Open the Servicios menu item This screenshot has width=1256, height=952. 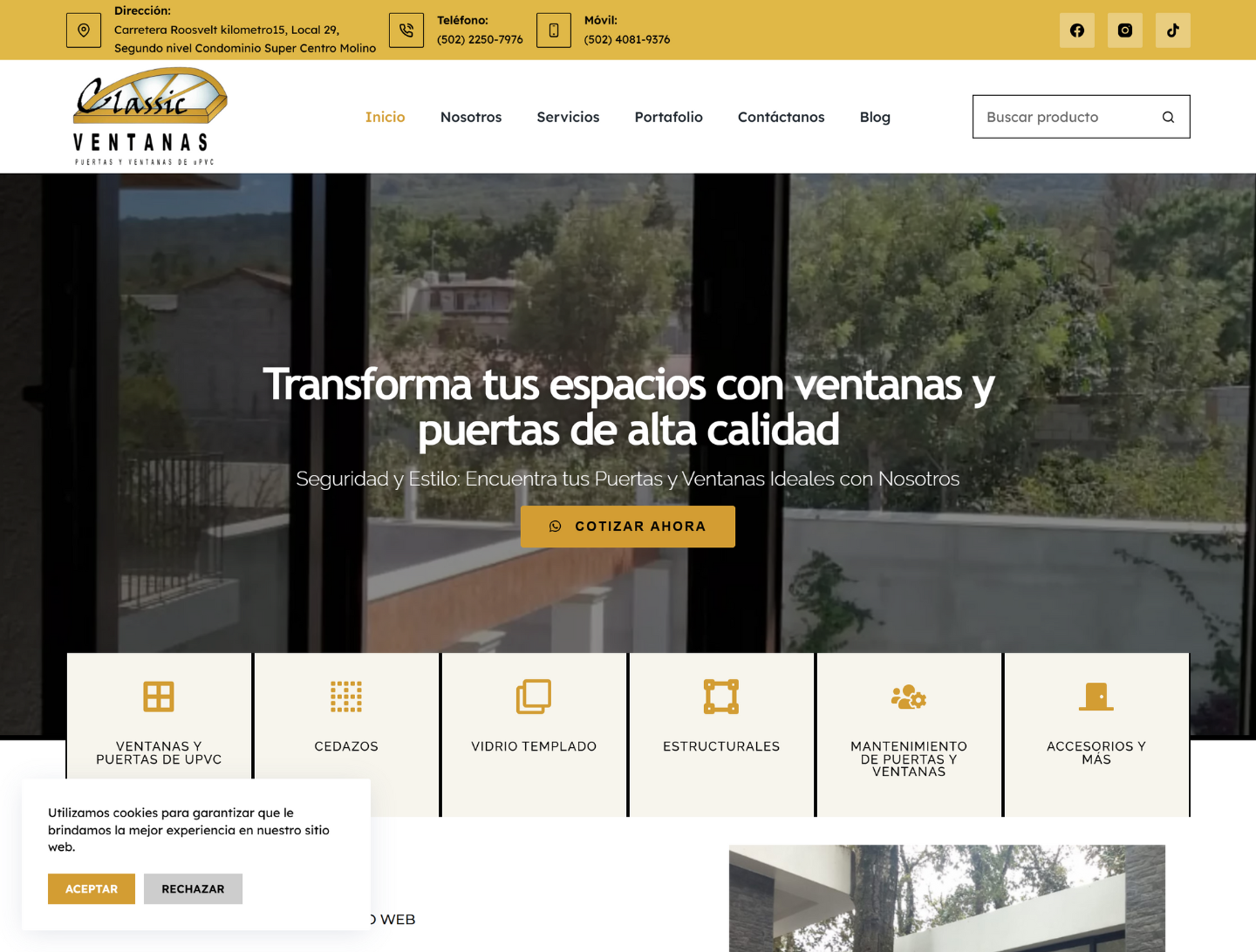(568, 117)
